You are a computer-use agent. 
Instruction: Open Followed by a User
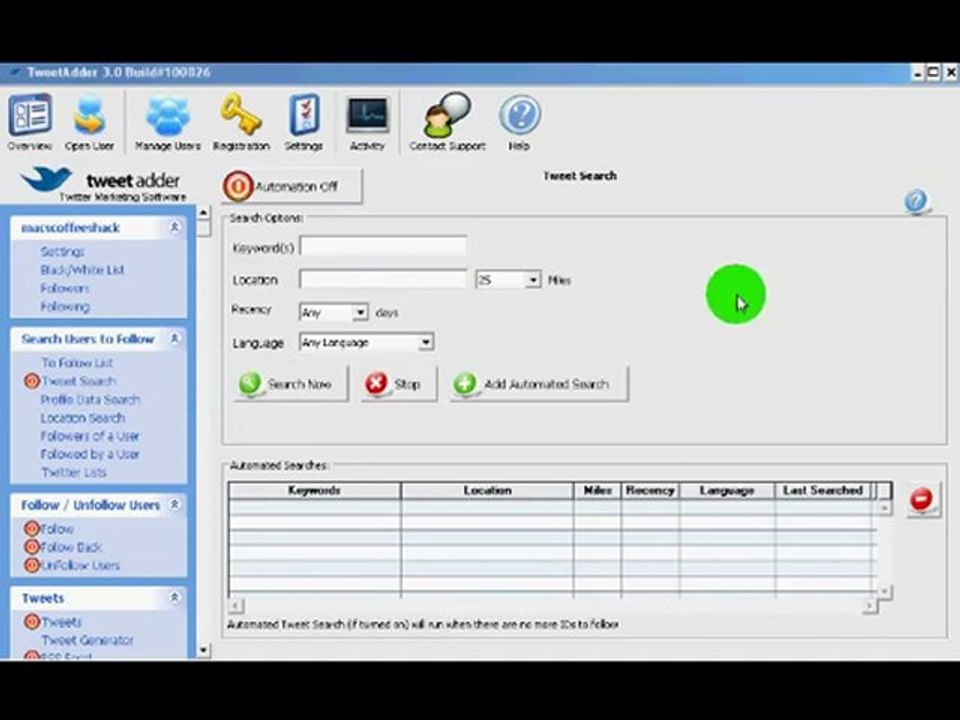click(x=90, y=454)
